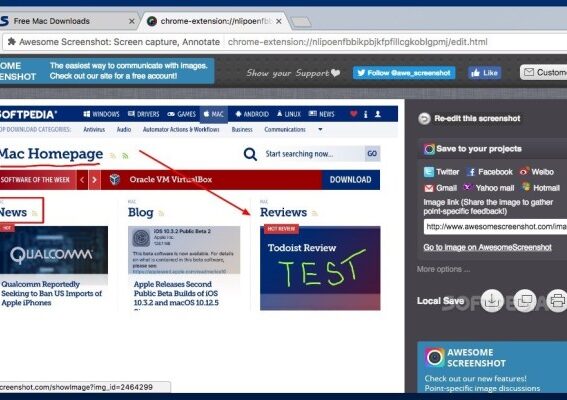Open the Reviews section heading
The width and height of the screenshot is (567, 400).
point(283,212)
